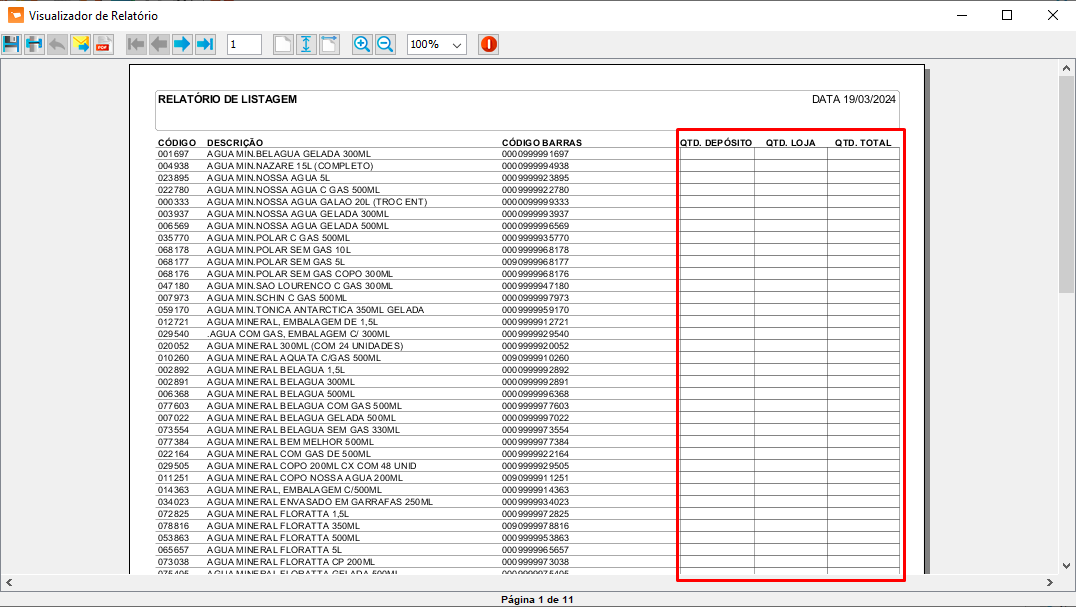
Task: Go to the first page arrow
Action: (136, 45)
